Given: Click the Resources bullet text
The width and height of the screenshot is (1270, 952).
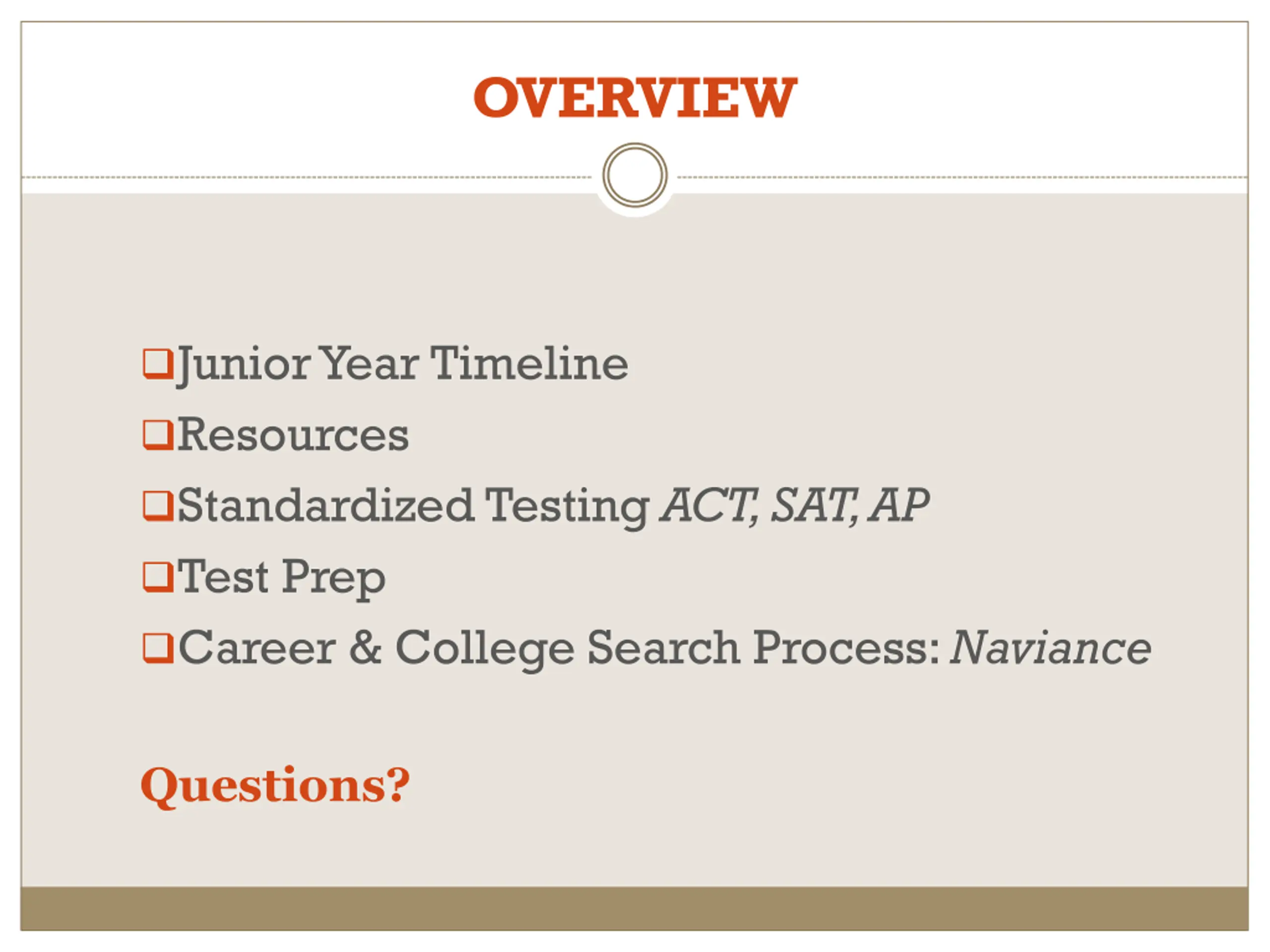Looking at the screenshot, I should pyautogui.click(x=293, y=435).
